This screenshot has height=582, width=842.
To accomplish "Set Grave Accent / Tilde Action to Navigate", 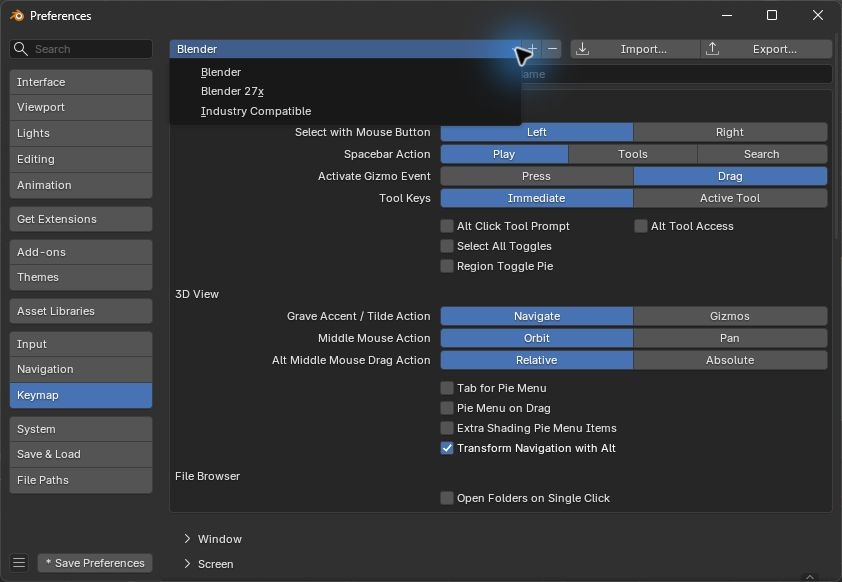I will [x=536, y=316].
